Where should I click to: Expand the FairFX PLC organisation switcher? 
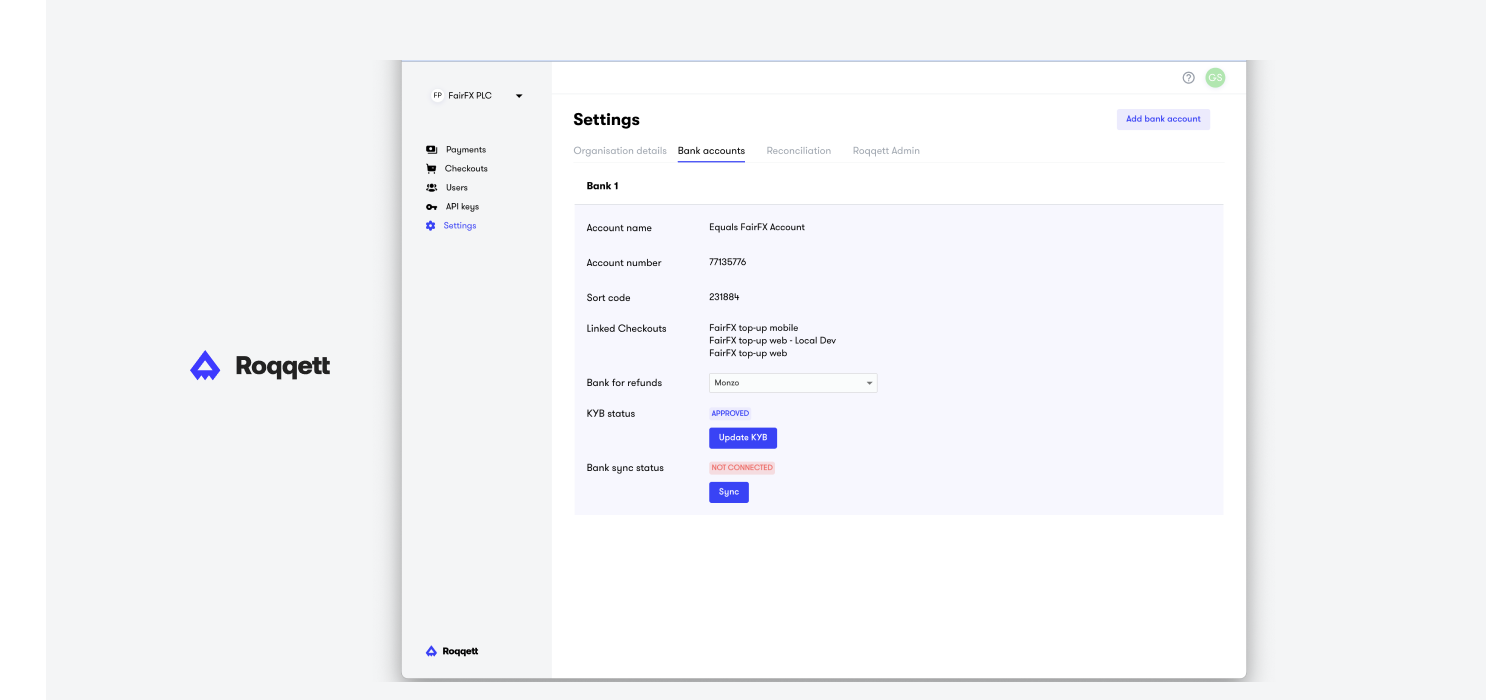[477, 96]
